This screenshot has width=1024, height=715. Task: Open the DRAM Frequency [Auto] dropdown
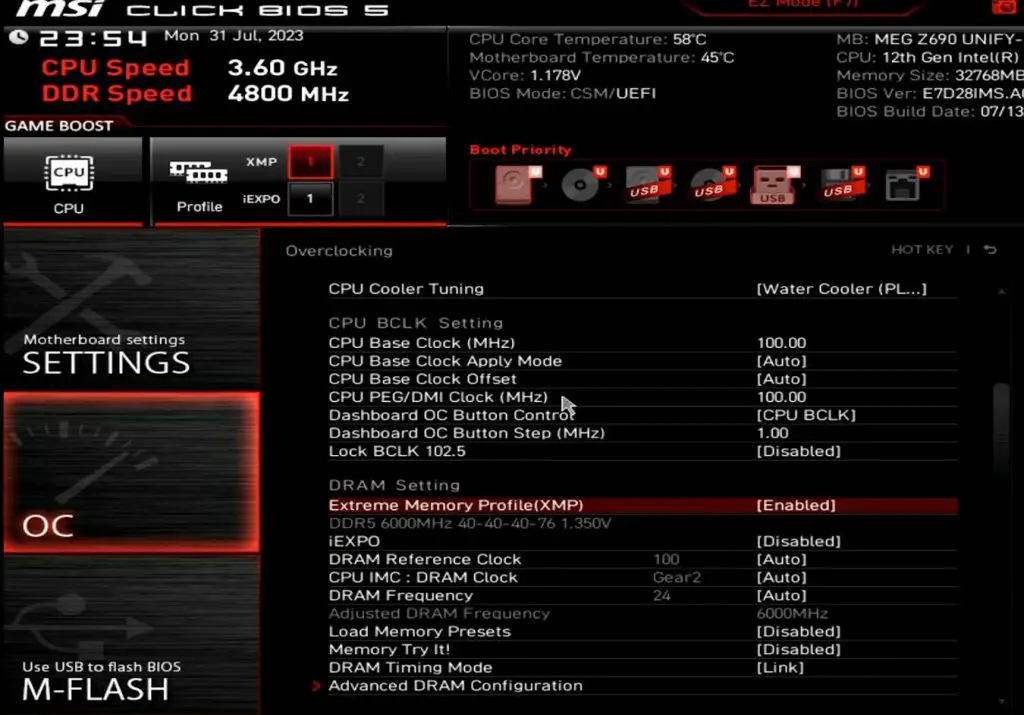[x=781, y=596]
